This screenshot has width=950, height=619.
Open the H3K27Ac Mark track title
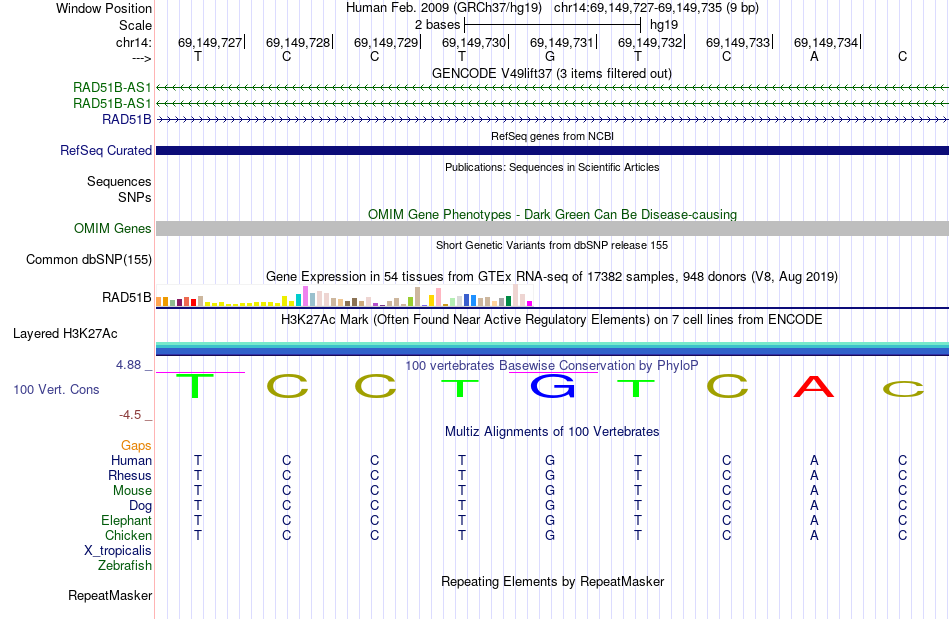tap(552, 319)
